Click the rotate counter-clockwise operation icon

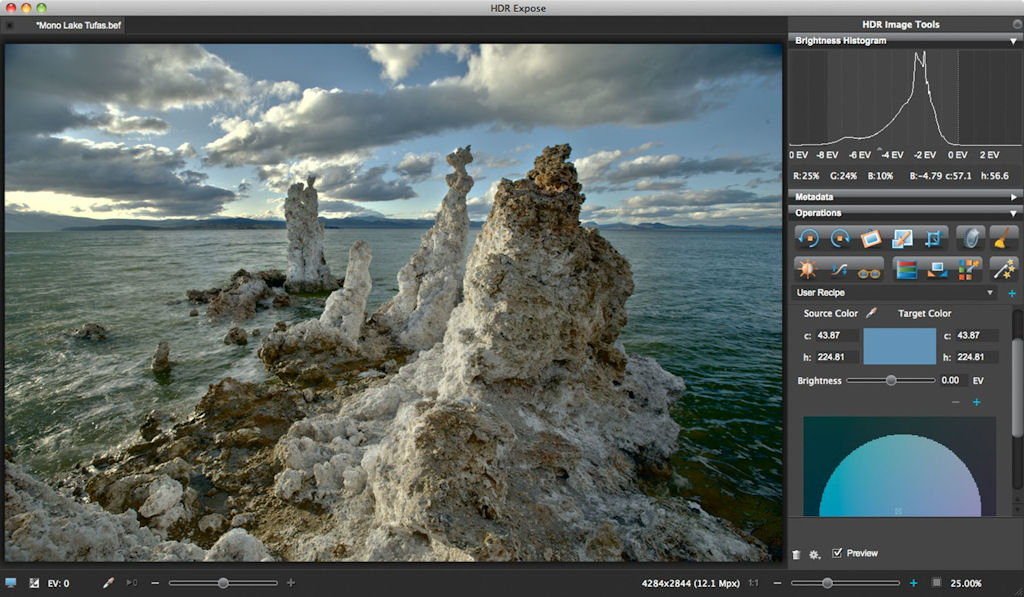pyautogui.click(x=808, y=239)
